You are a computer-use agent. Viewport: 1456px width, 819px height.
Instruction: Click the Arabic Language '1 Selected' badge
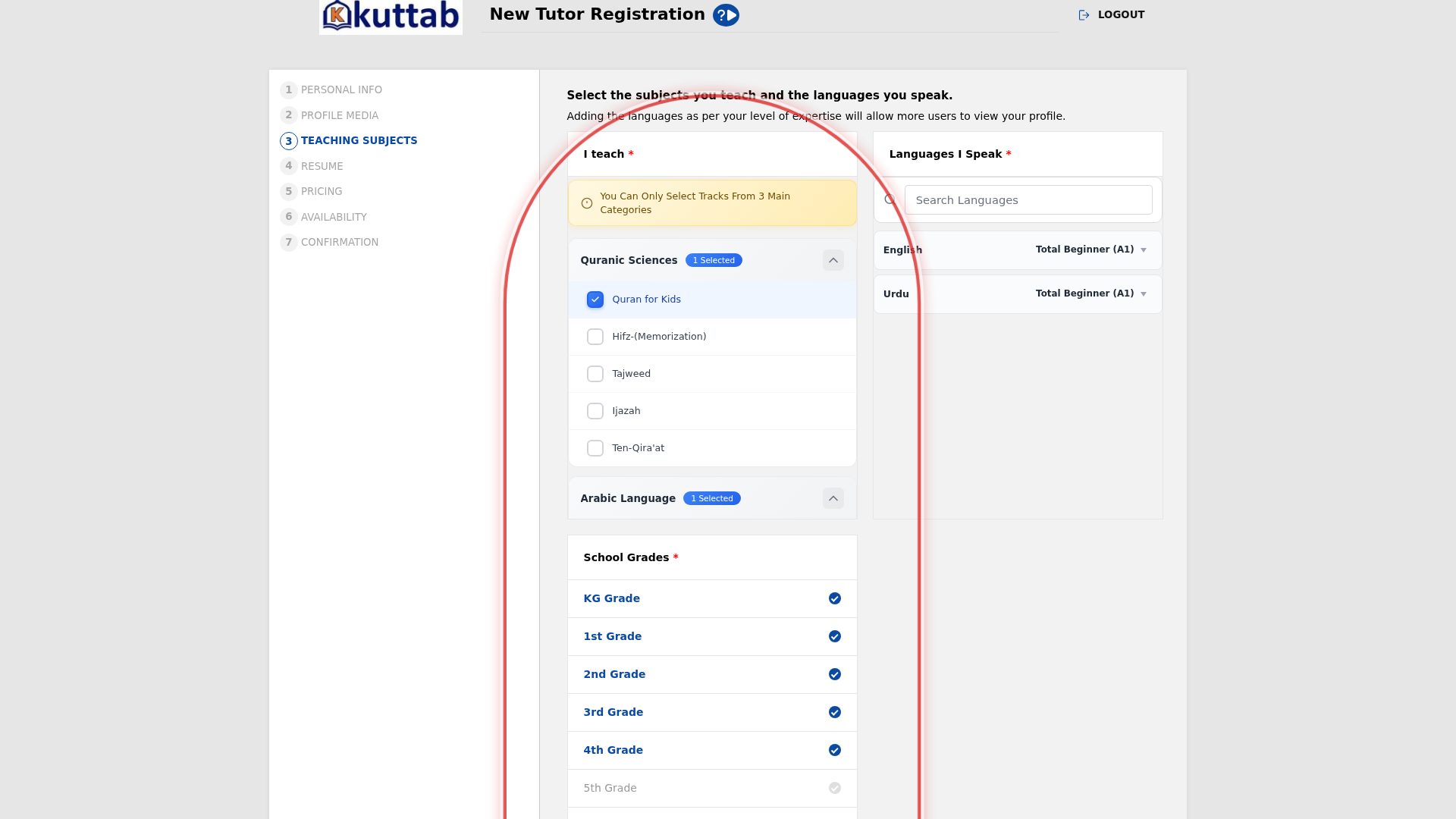[712, 498]
